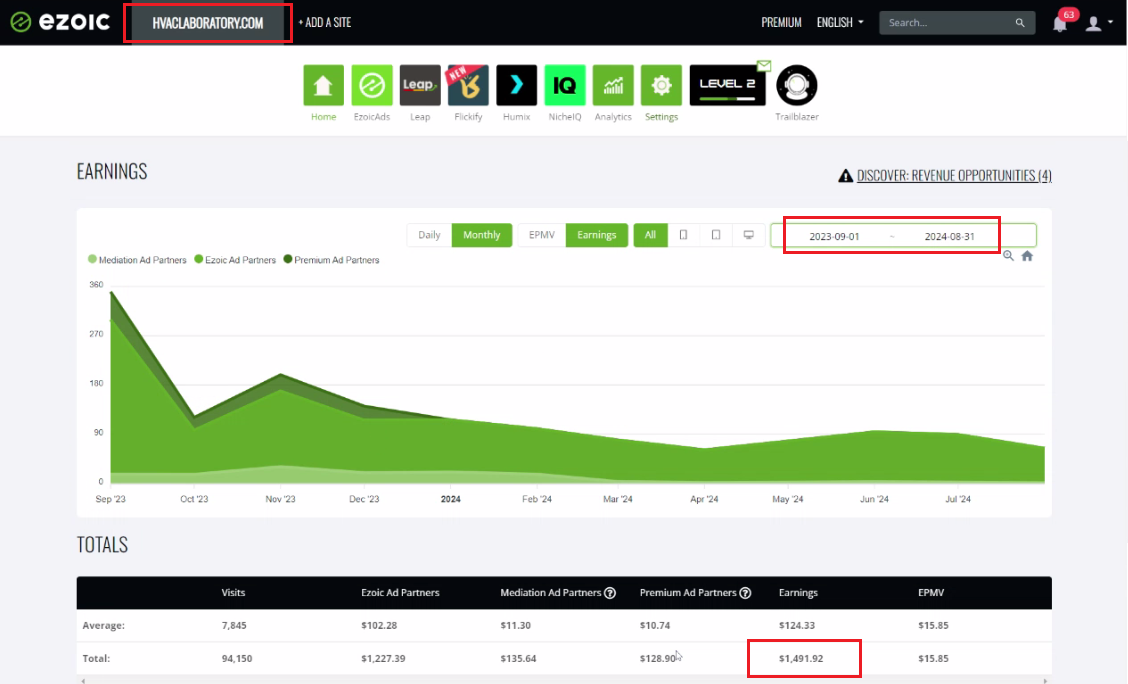Click the Earnings column header
The width and height of the screenshot is (1128, 684).
(x=798, y=593)
